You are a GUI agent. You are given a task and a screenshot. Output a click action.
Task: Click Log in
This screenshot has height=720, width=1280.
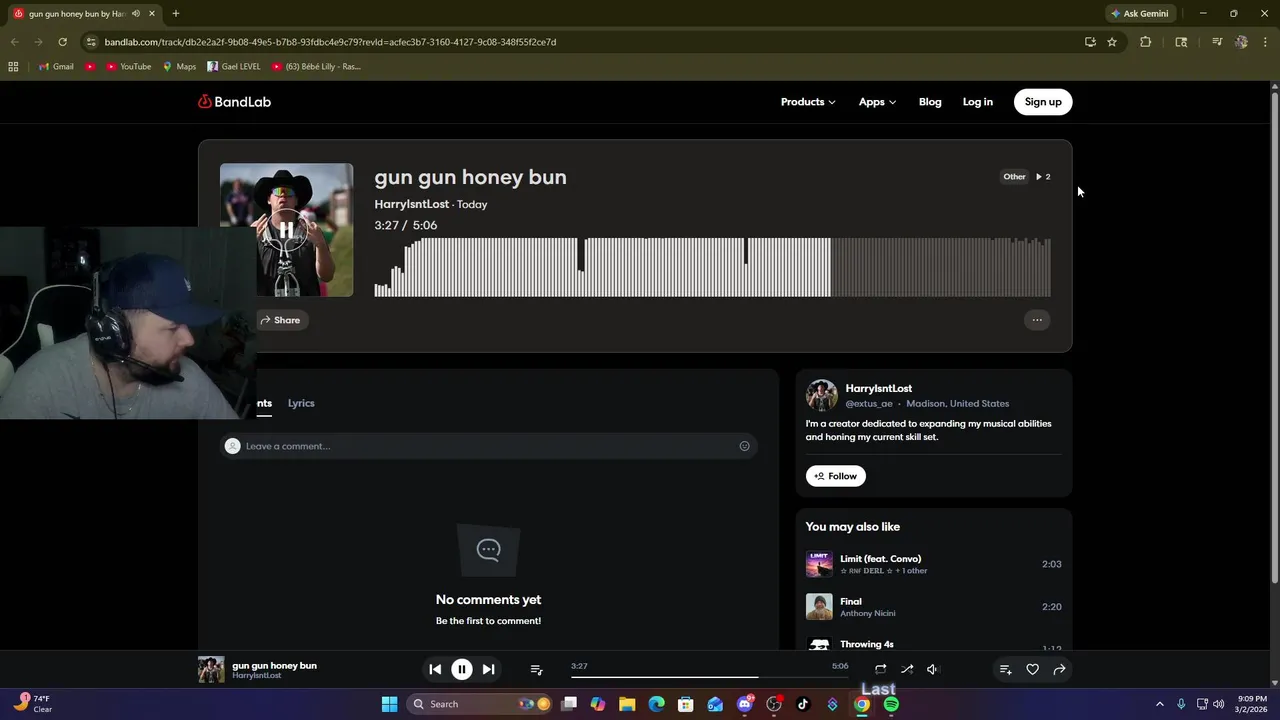978,102
